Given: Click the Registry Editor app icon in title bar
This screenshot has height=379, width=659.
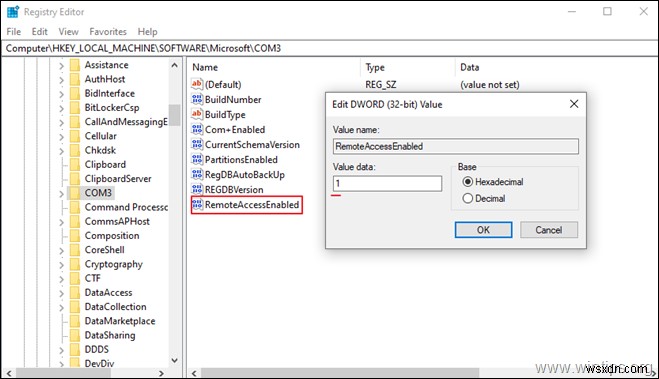Looking at the screenshot, I should [x=13, y=12].
